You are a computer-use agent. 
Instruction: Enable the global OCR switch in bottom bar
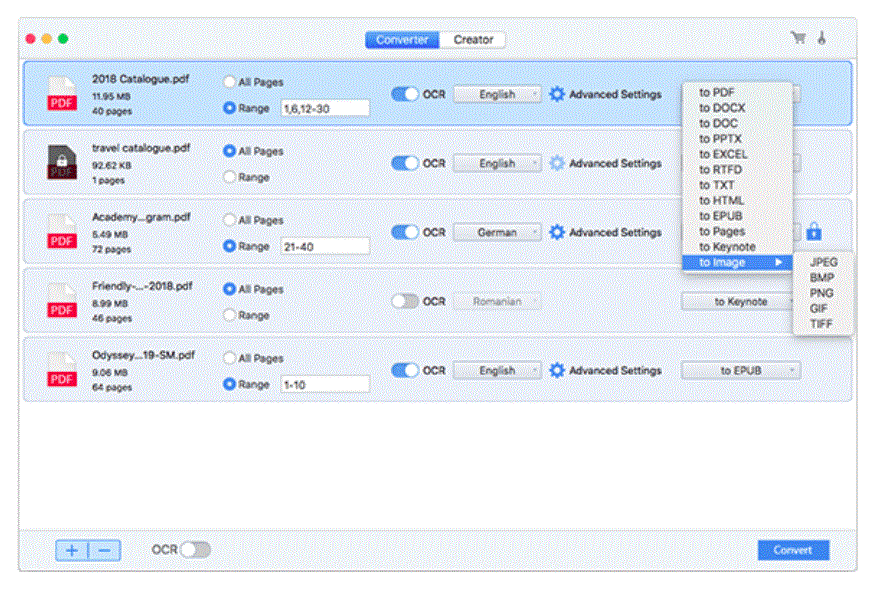pyautogui.click(x=195, y=550)
